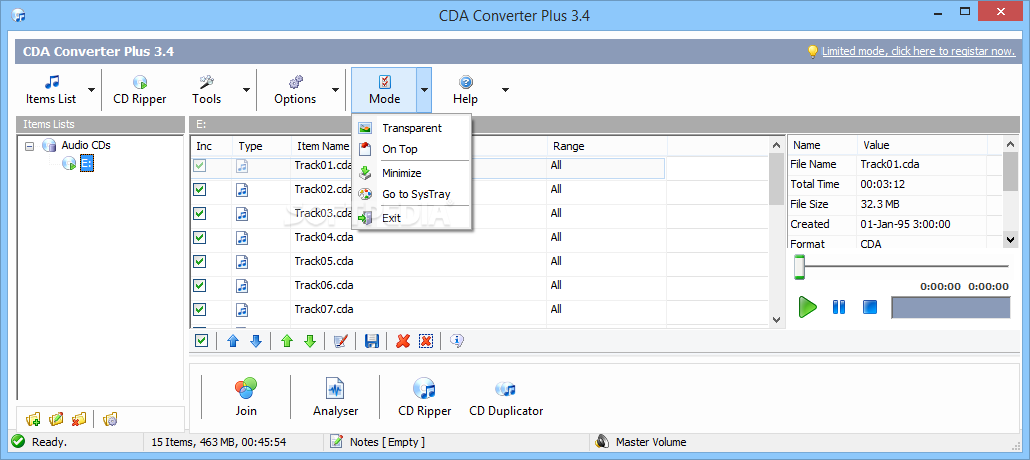Select the Track05.cda row name
The image size is (1030, 460).
pyautogui.click(x=325, y=262)
